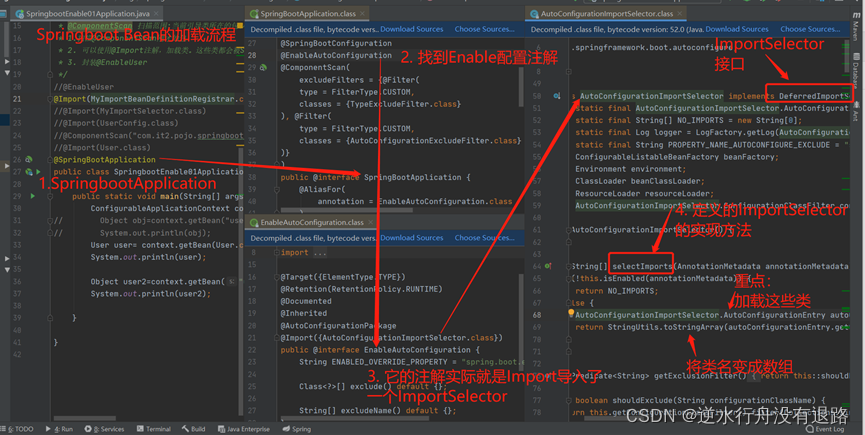Image resolution: width=865 pixels, height=435 pixels.
Task: Click @Documented annotation on line 18
Action: pyautogui.click(x=306, y=301)
